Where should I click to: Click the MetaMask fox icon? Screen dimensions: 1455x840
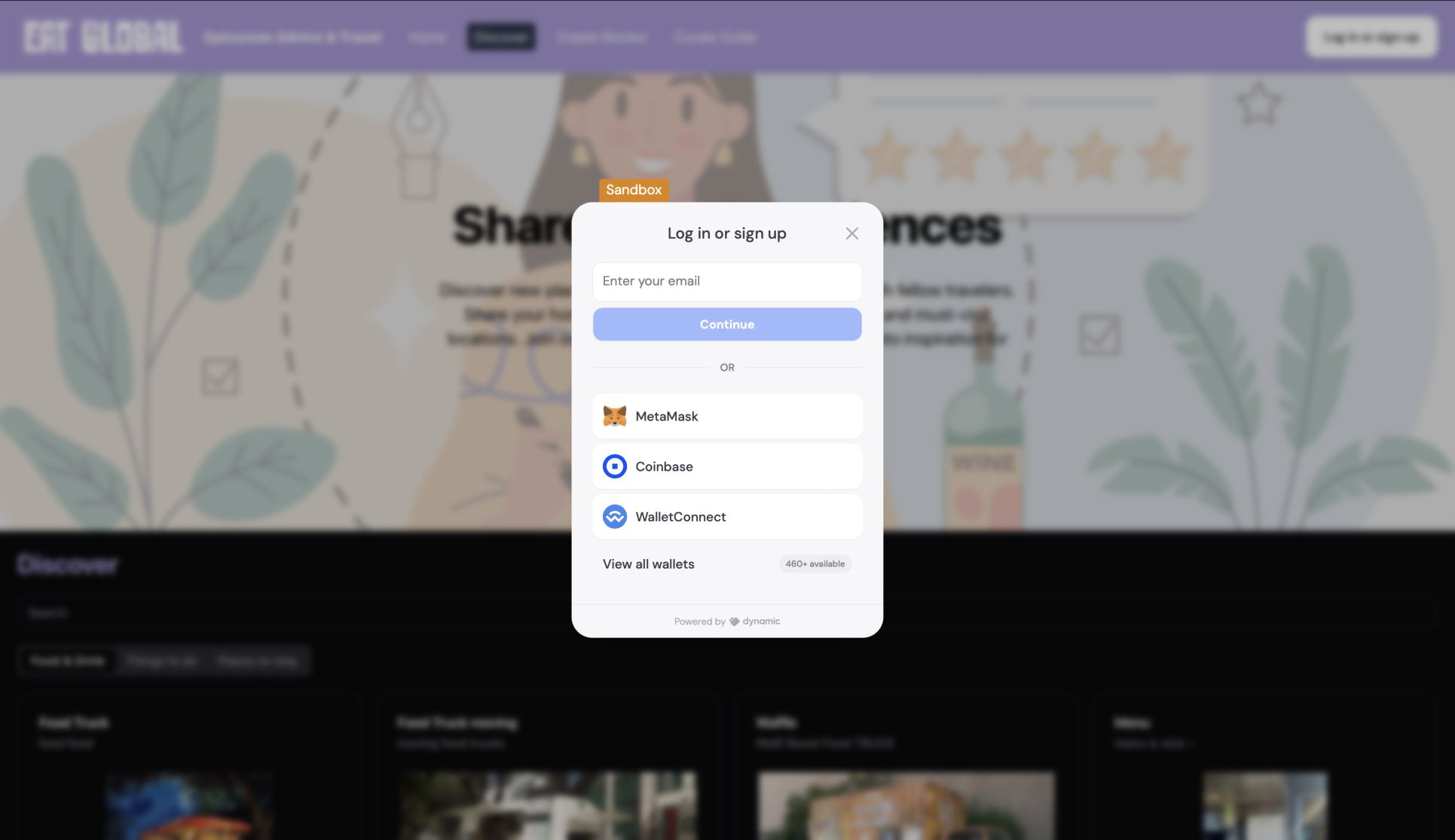point(615,416)
